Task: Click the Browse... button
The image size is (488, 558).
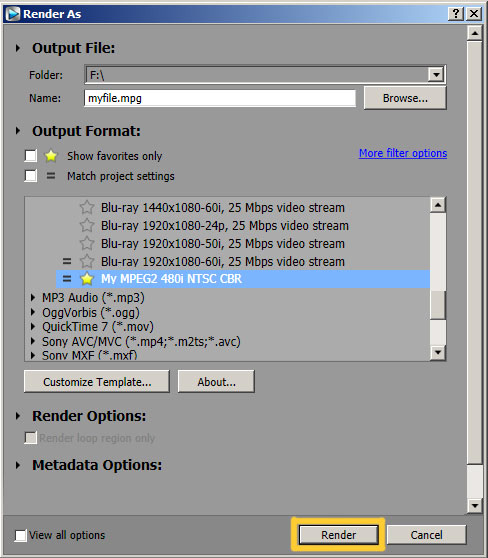Action: click(405, 98)
